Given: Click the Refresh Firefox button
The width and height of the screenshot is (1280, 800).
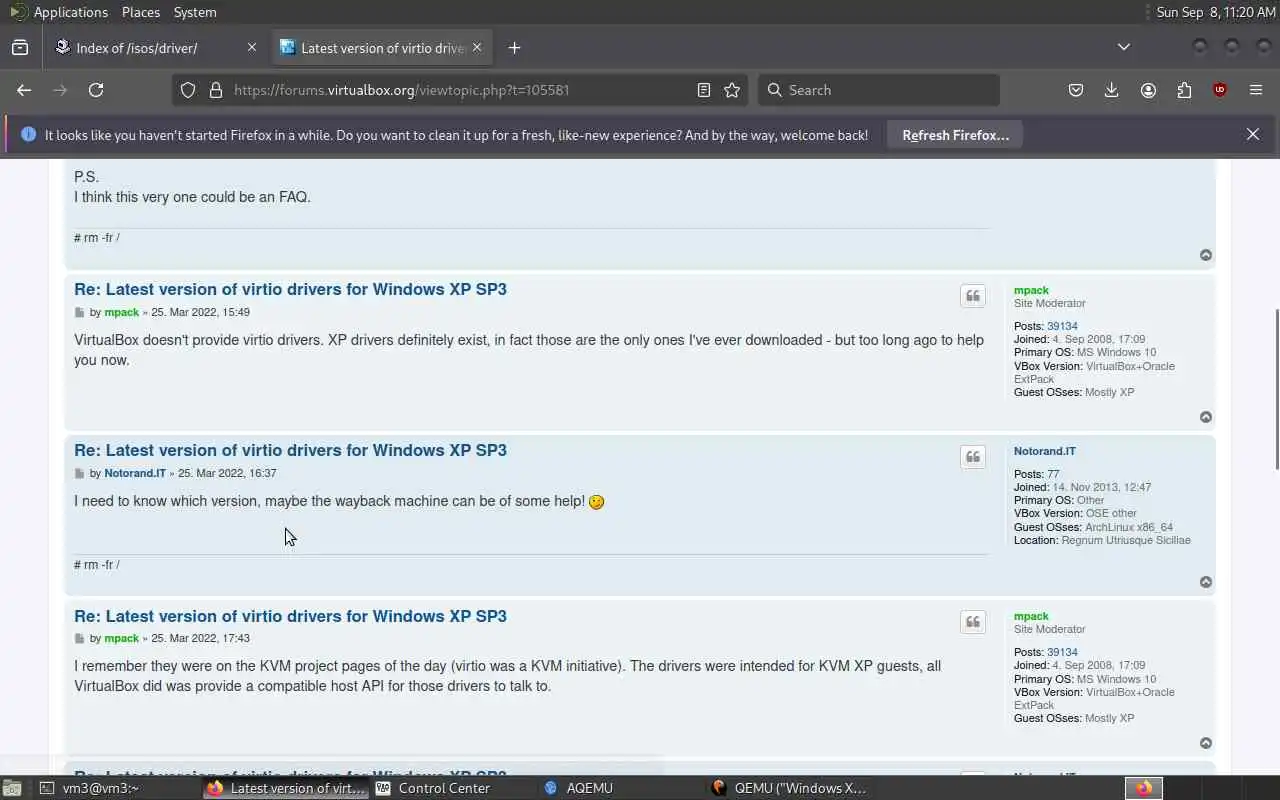Looking at the screenshot, I should pos(955,135).
